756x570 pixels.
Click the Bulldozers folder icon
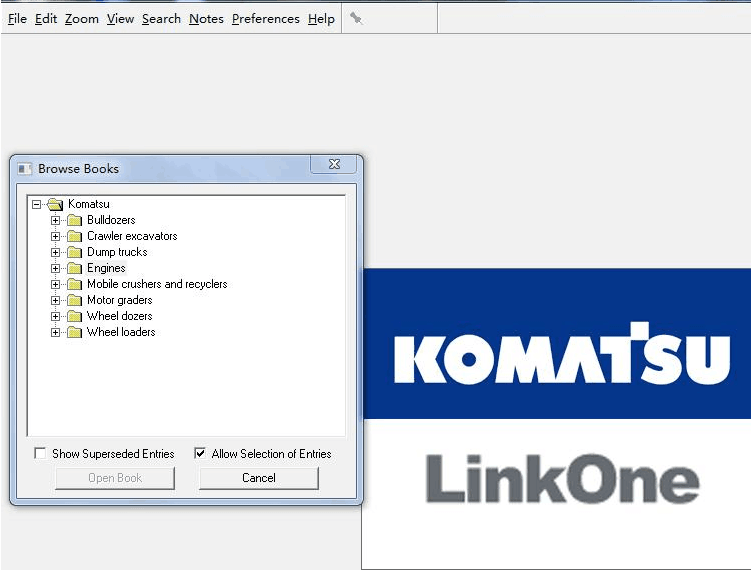coord(74,220)
